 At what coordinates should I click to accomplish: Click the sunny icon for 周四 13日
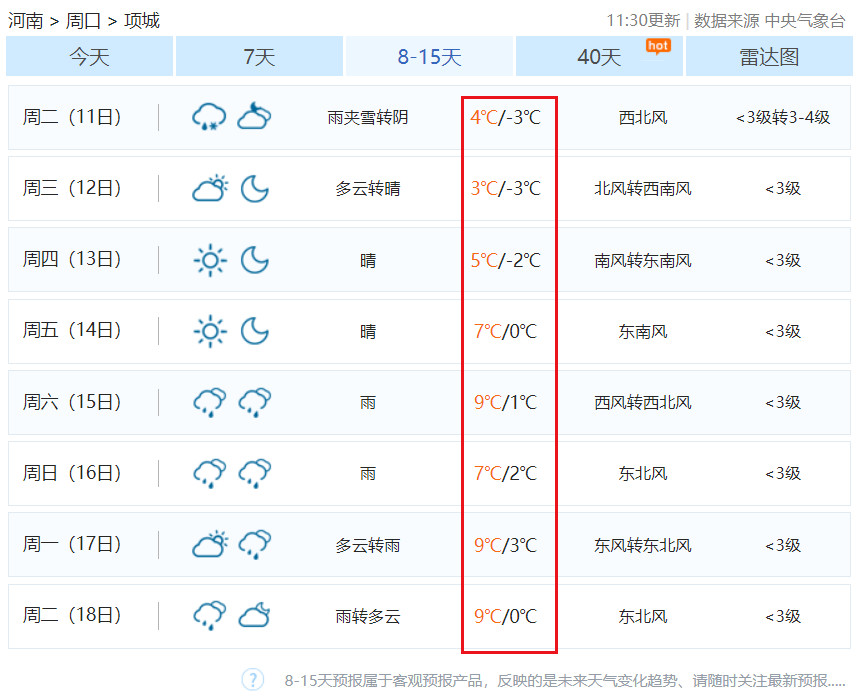click(209, 260)
